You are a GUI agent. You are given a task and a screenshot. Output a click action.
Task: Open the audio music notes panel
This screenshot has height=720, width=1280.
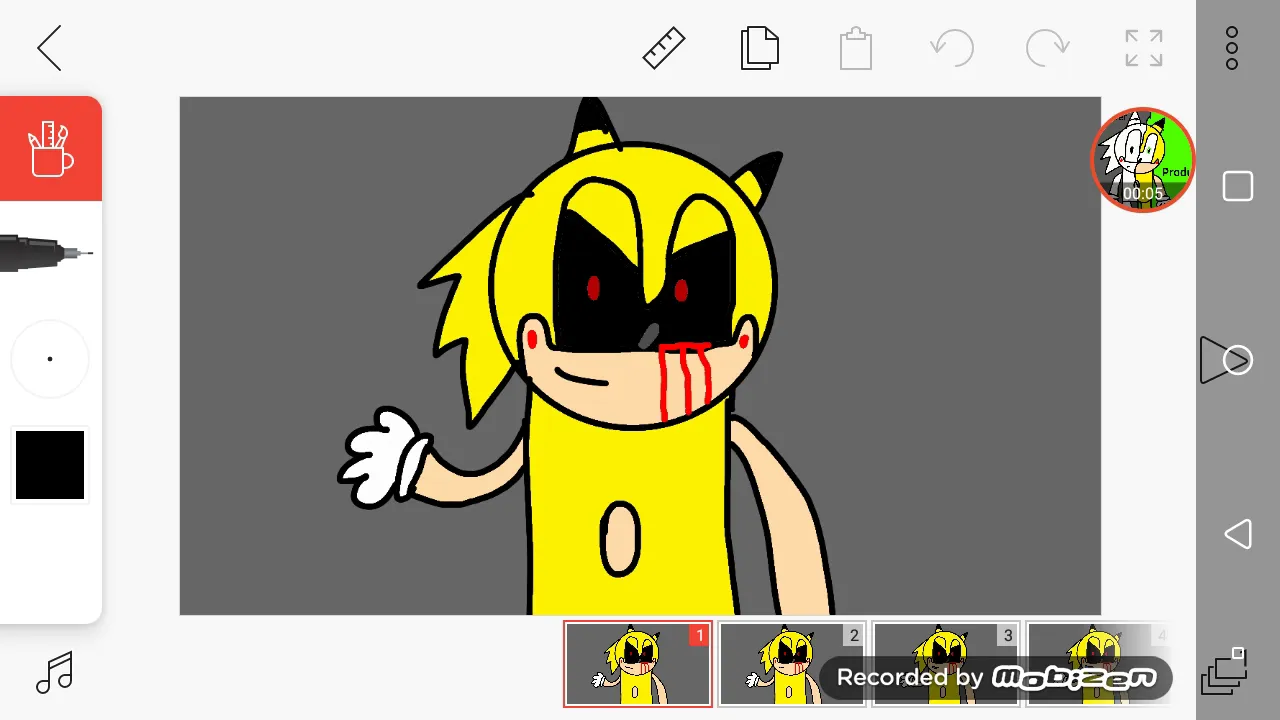(x=55, y=673)
